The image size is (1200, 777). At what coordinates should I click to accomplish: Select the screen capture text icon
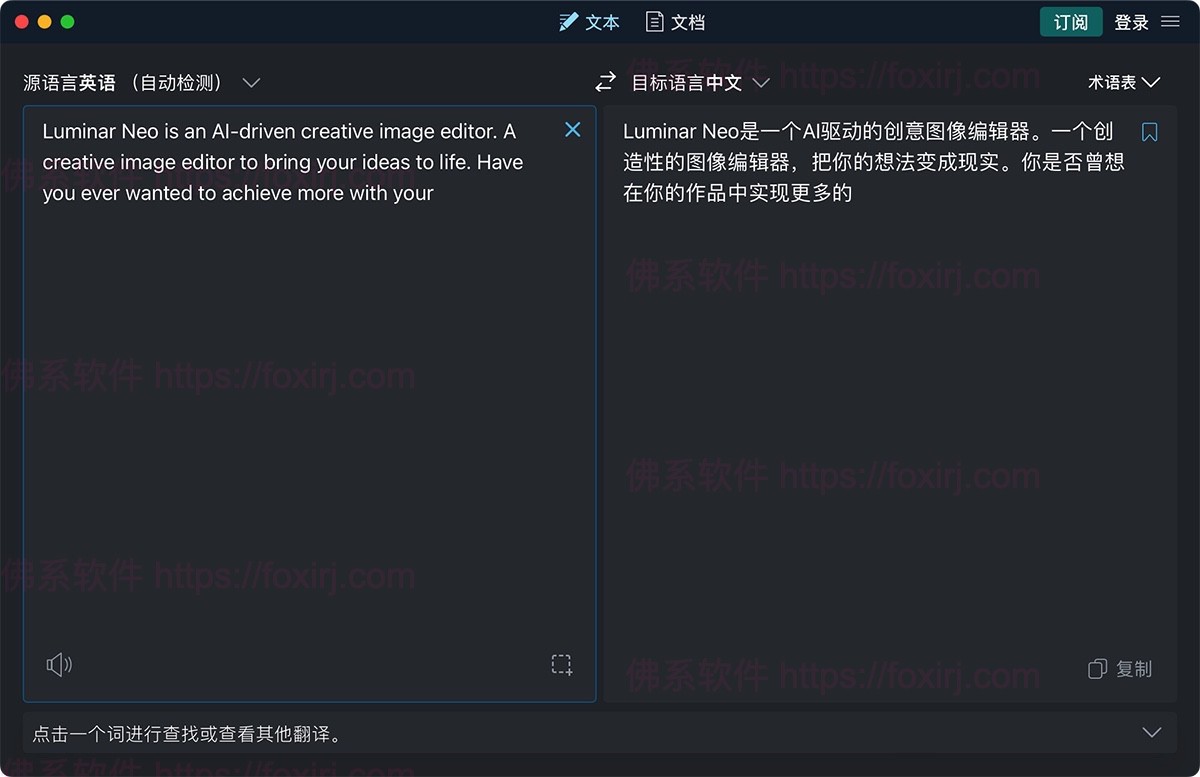562,665
